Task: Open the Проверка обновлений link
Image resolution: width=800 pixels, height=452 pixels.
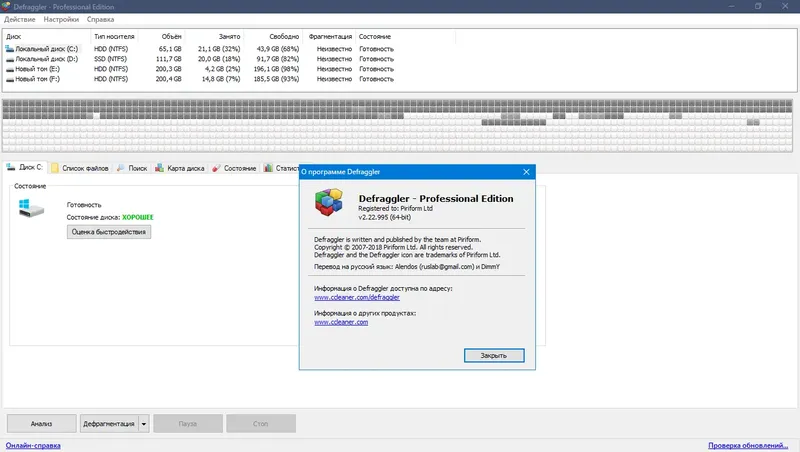Action: click(748, 445)
